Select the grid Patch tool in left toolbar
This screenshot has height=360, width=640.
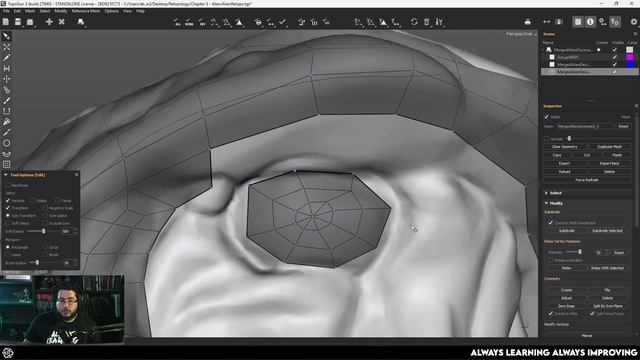pyautogui.click(x=7, y=164)
